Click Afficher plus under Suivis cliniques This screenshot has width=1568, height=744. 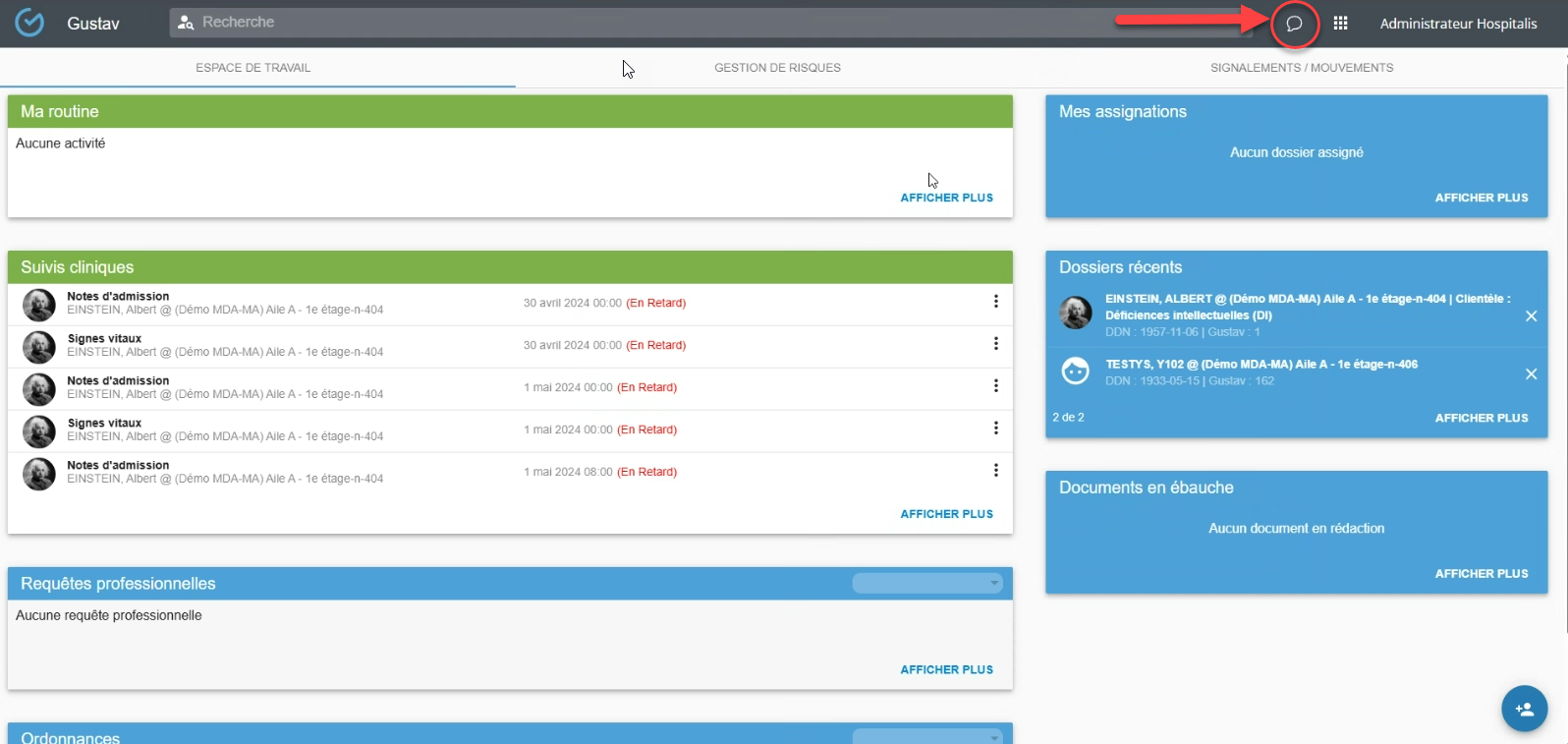[946, 514]
